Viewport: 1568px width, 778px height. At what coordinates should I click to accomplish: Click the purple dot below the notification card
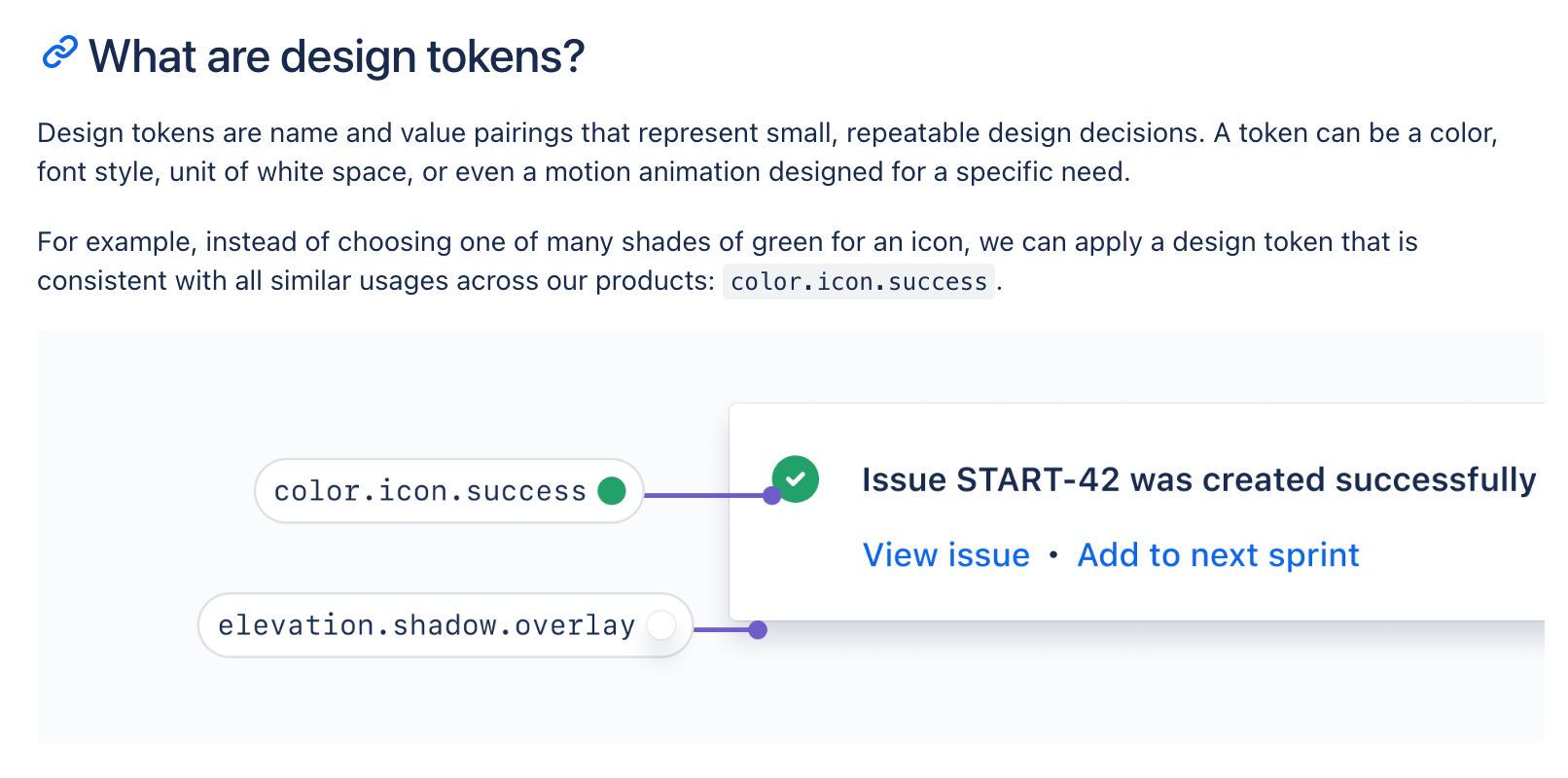pos(760,630)
